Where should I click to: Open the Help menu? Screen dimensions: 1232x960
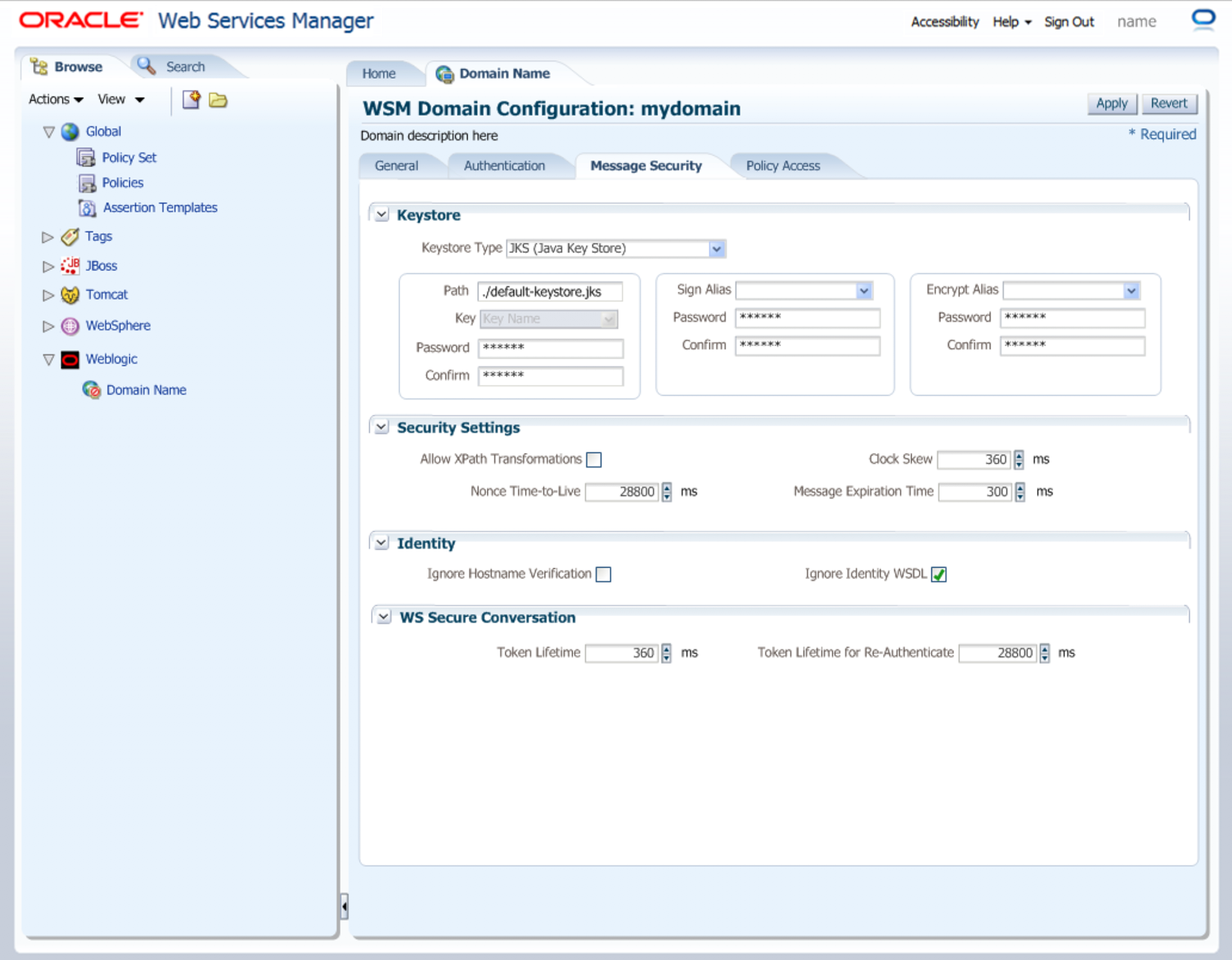click(1012, 22)
